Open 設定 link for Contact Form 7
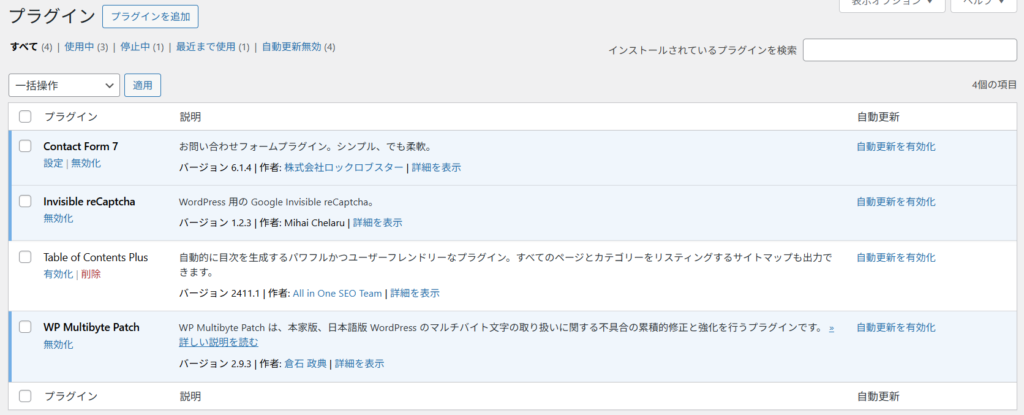This screenshot has height=415, width=1024. [53, 163]
